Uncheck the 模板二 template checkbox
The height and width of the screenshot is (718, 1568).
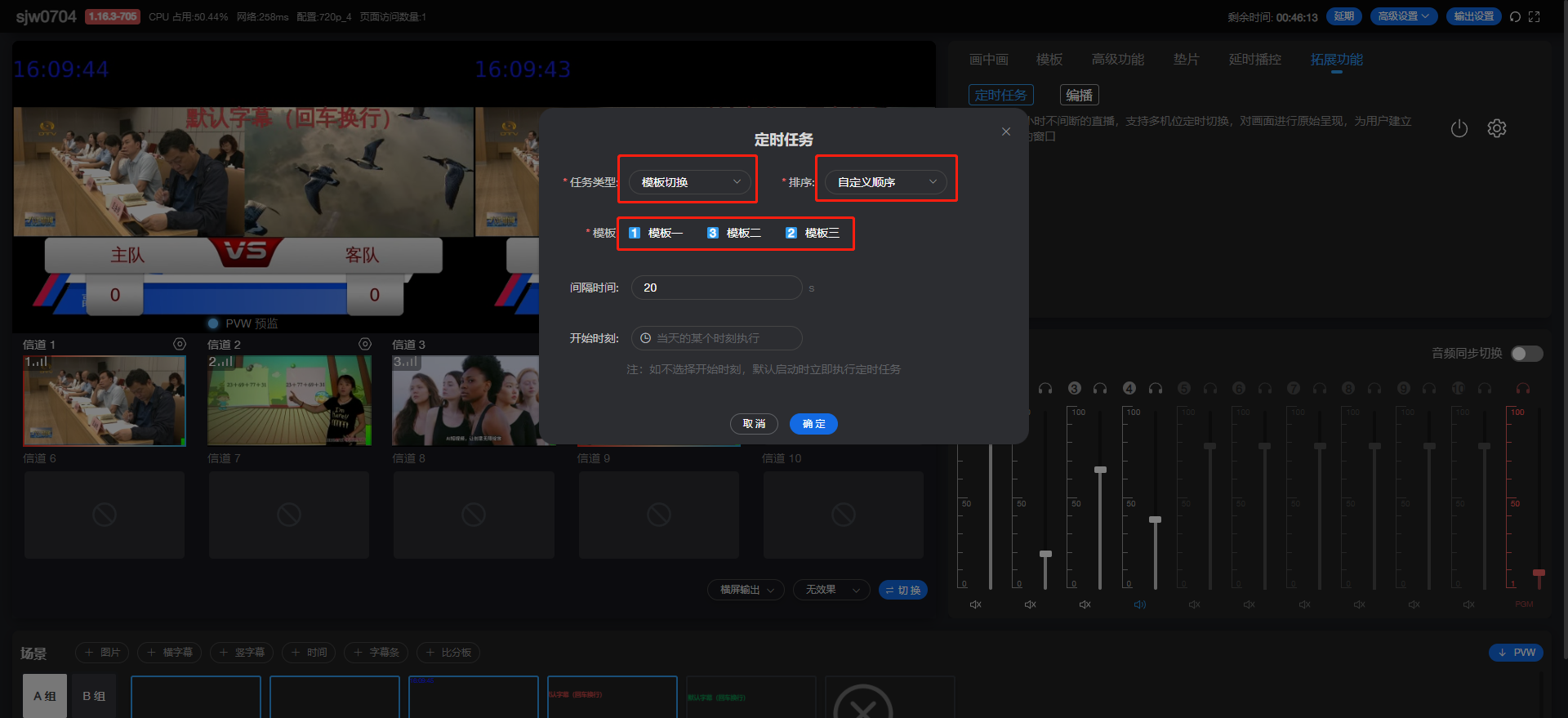(x=713, y=234)
